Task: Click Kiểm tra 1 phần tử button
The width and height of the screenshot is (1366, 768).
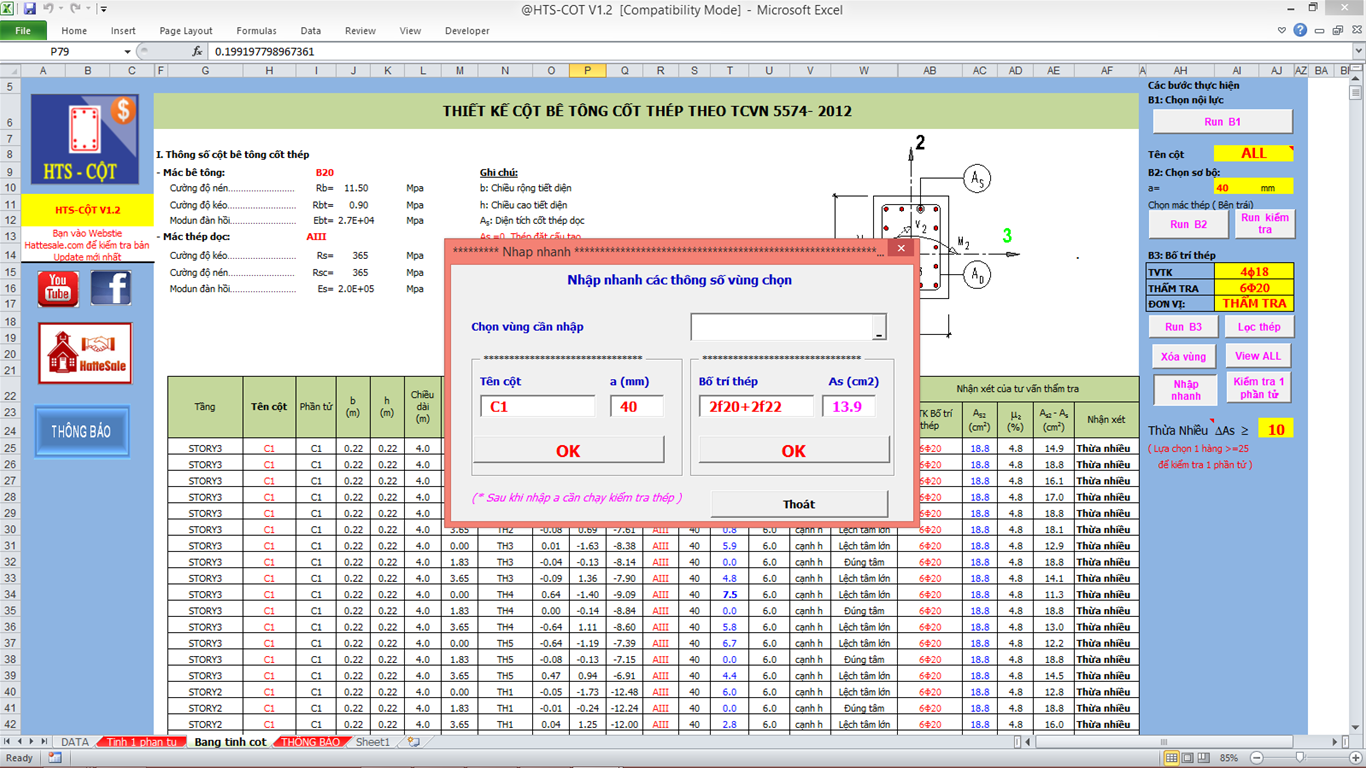Action: coord(1259,388)
